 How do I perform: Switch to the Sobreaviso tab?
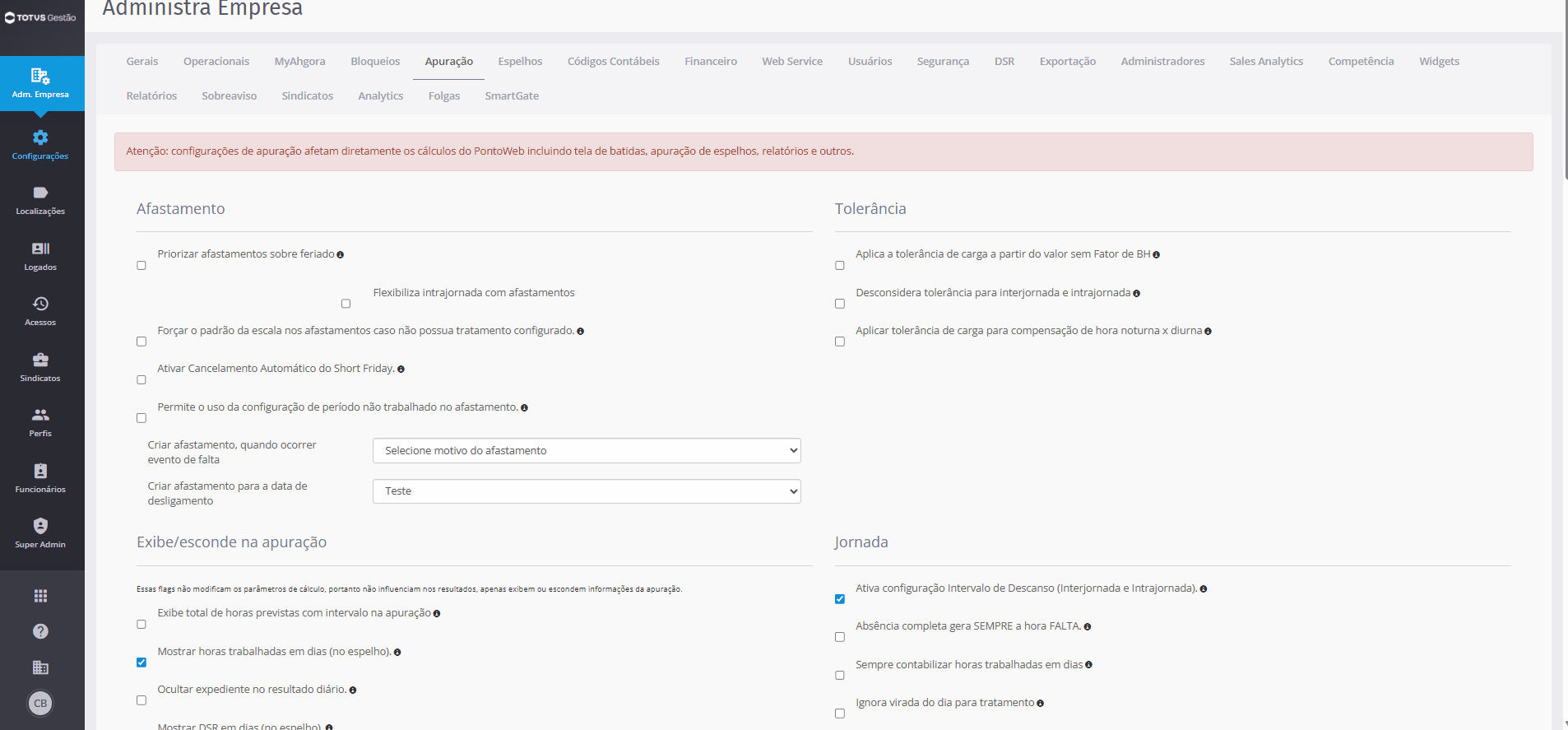click(229, 96)
